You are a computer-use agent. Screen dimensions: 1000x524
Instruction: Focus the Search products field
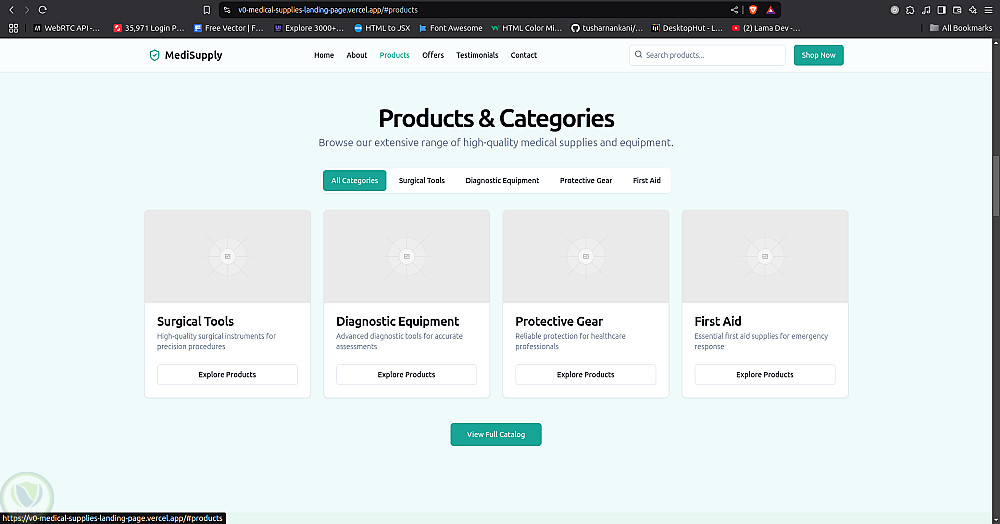point(707,55)
